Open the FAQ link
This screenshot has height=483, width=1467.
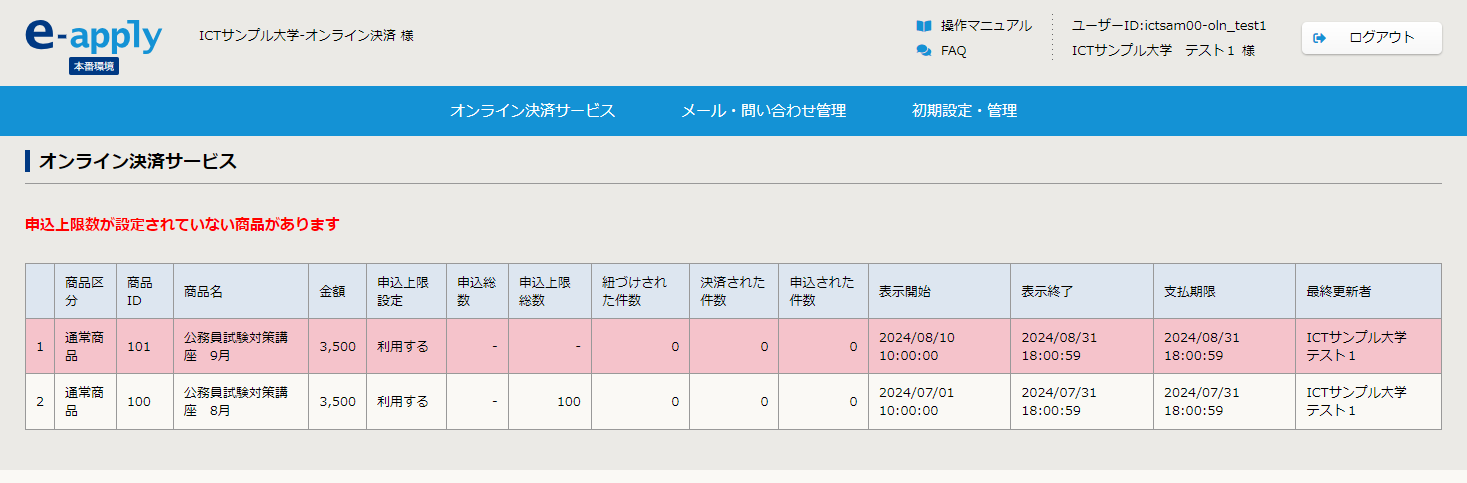pos(953,50)
